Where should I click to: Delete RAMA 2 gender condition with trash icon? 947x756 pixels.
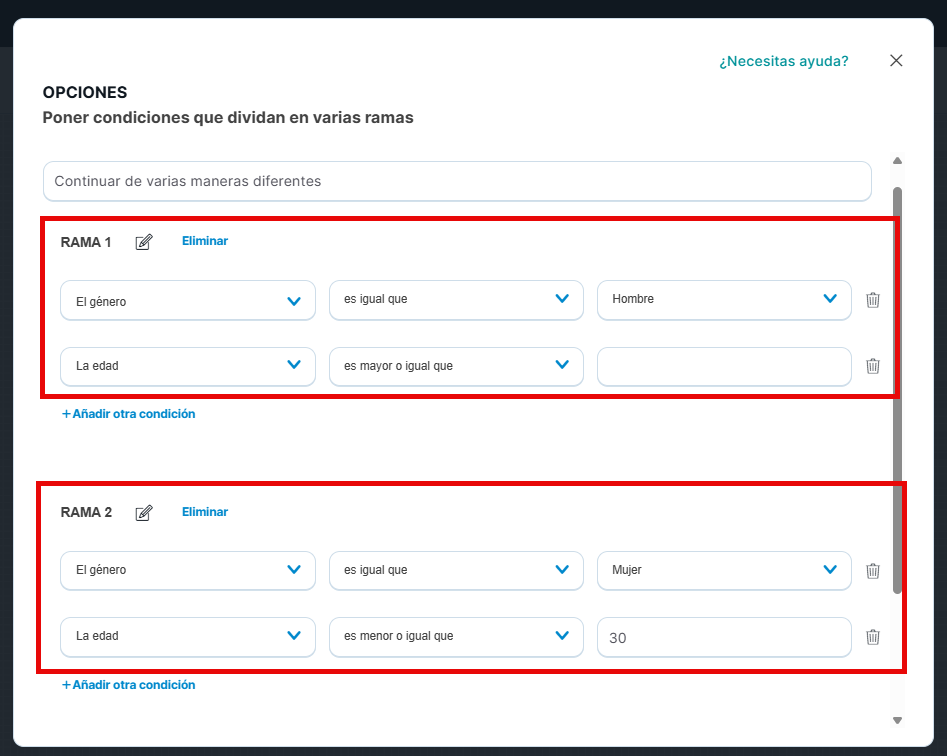(x=872, y=571)
